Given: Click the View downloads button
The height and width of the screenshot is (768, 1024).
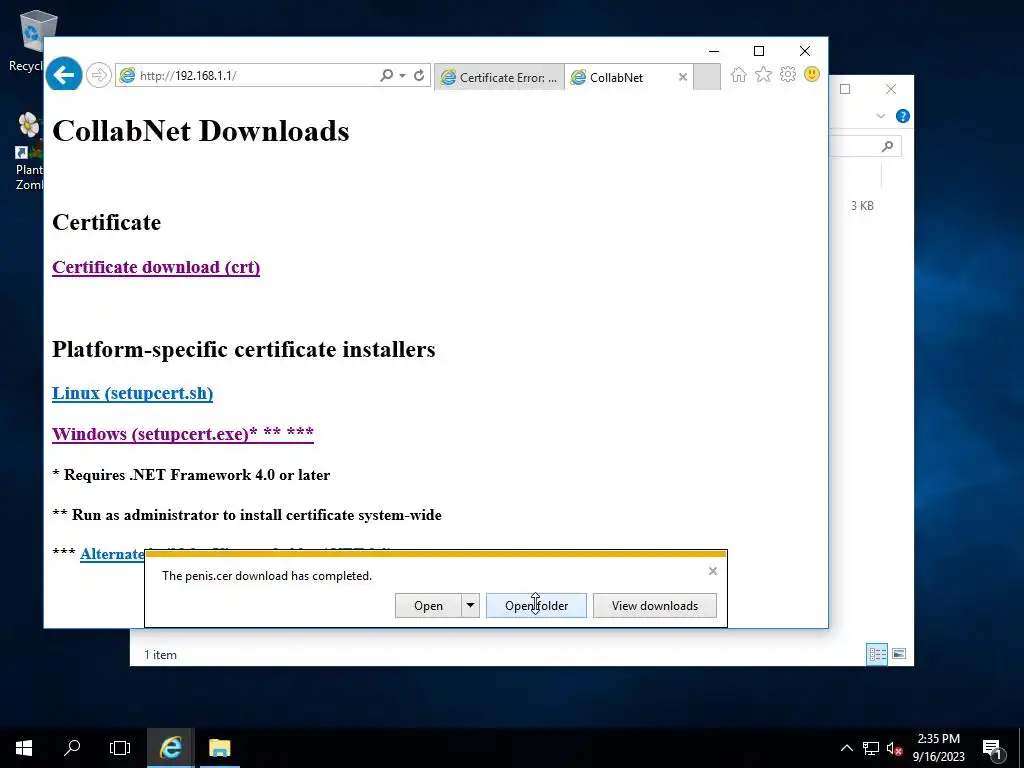Looking at the screenshot, I should click(654, 605).
